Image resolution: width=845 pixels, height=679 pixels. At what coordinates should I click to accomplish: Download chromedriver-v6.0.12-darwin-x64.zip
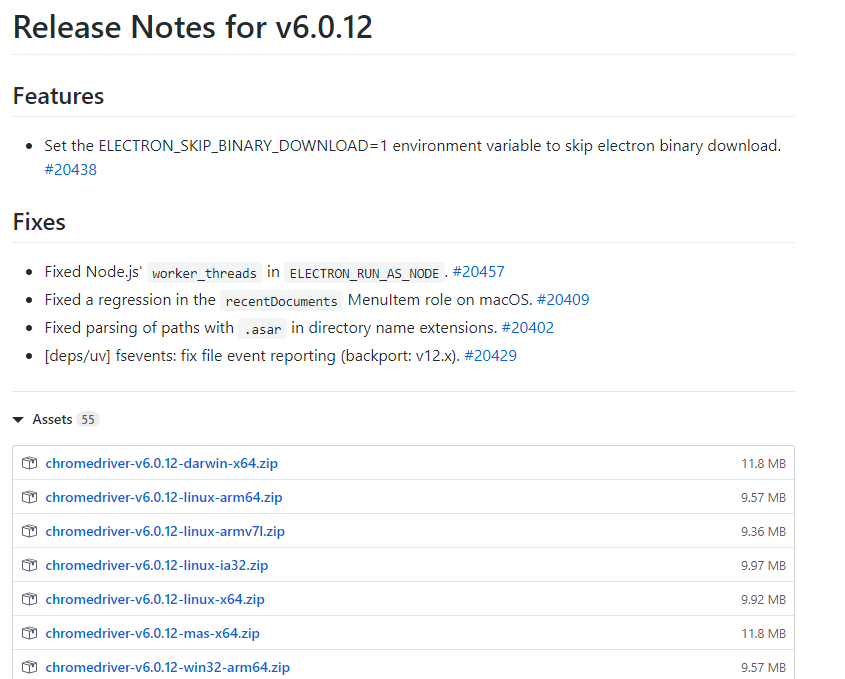[x=164, y=463]
